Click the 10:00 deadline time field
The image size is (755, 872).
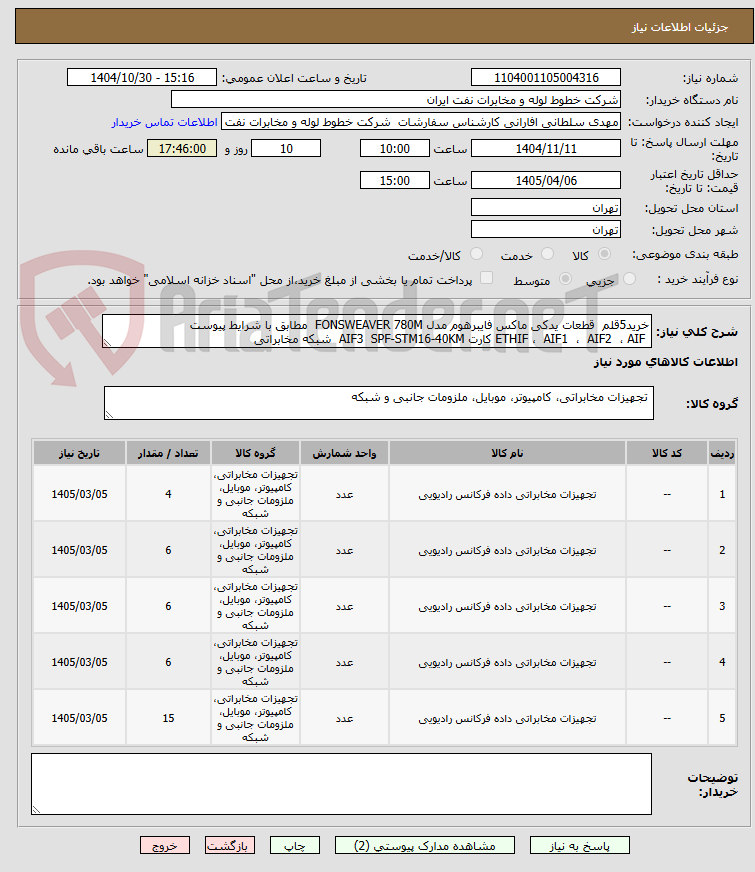point(395,148)
